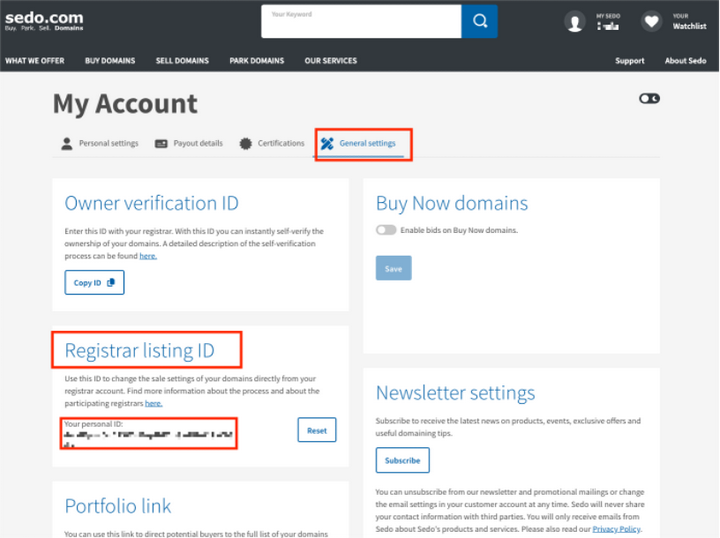Screen dimensions: 720x538
Task: Click the Personal settings person icon
Action: point(67,144)
